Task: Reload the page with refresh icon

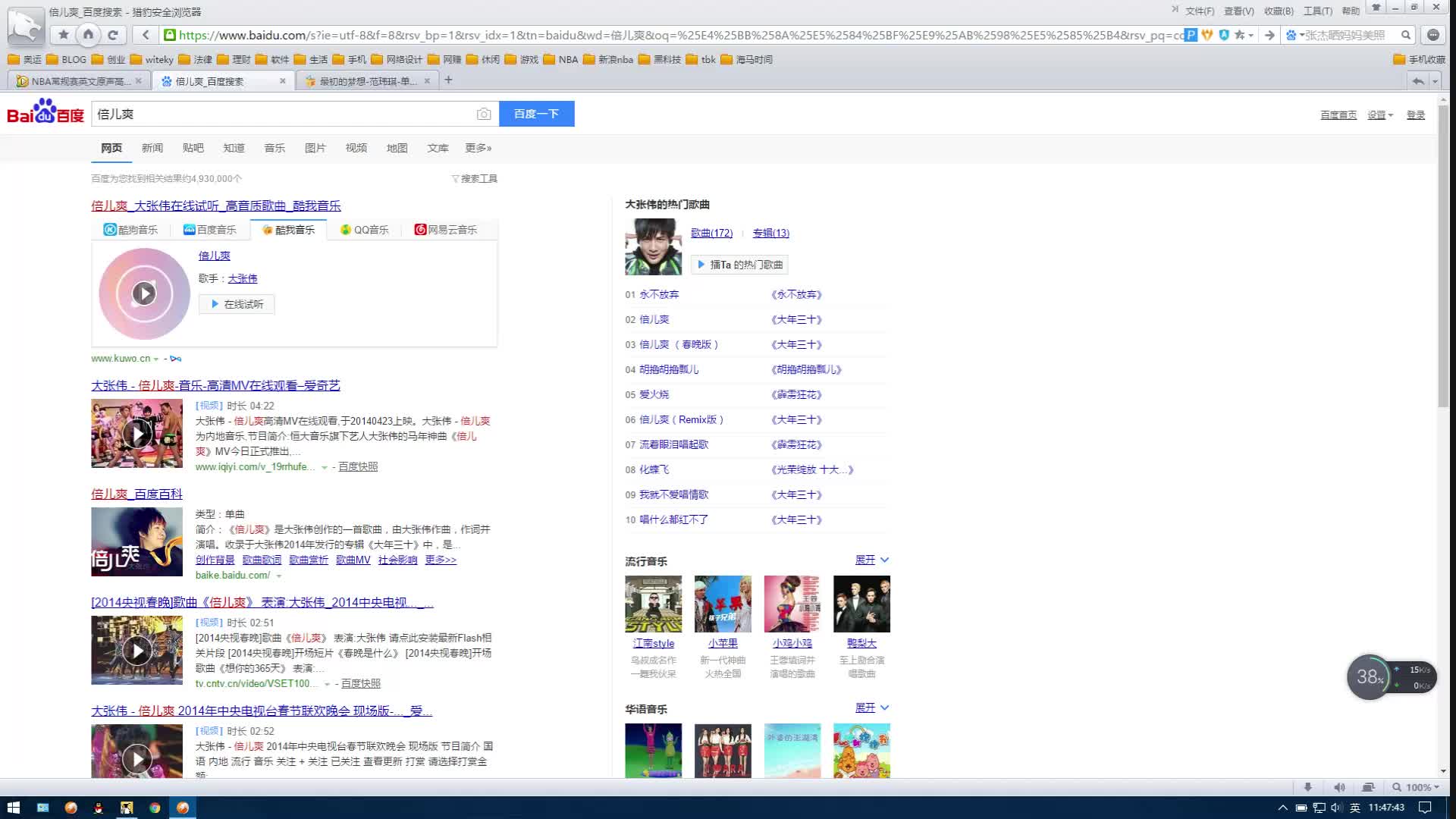Action: coord(113,35)
